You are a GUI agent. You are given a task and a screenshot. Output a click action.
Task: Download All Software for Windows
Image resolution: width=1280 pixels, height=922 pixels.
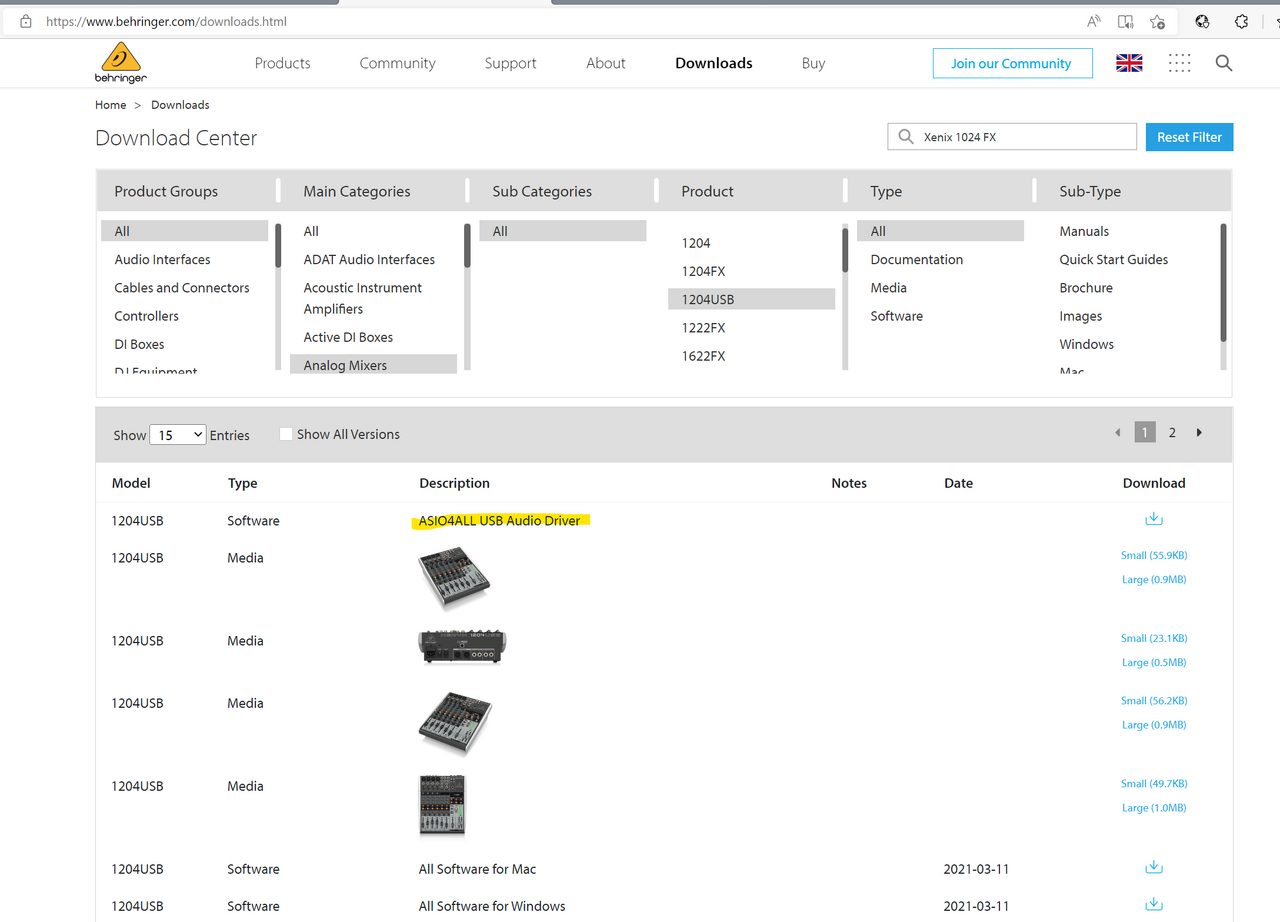(1154, 904)
